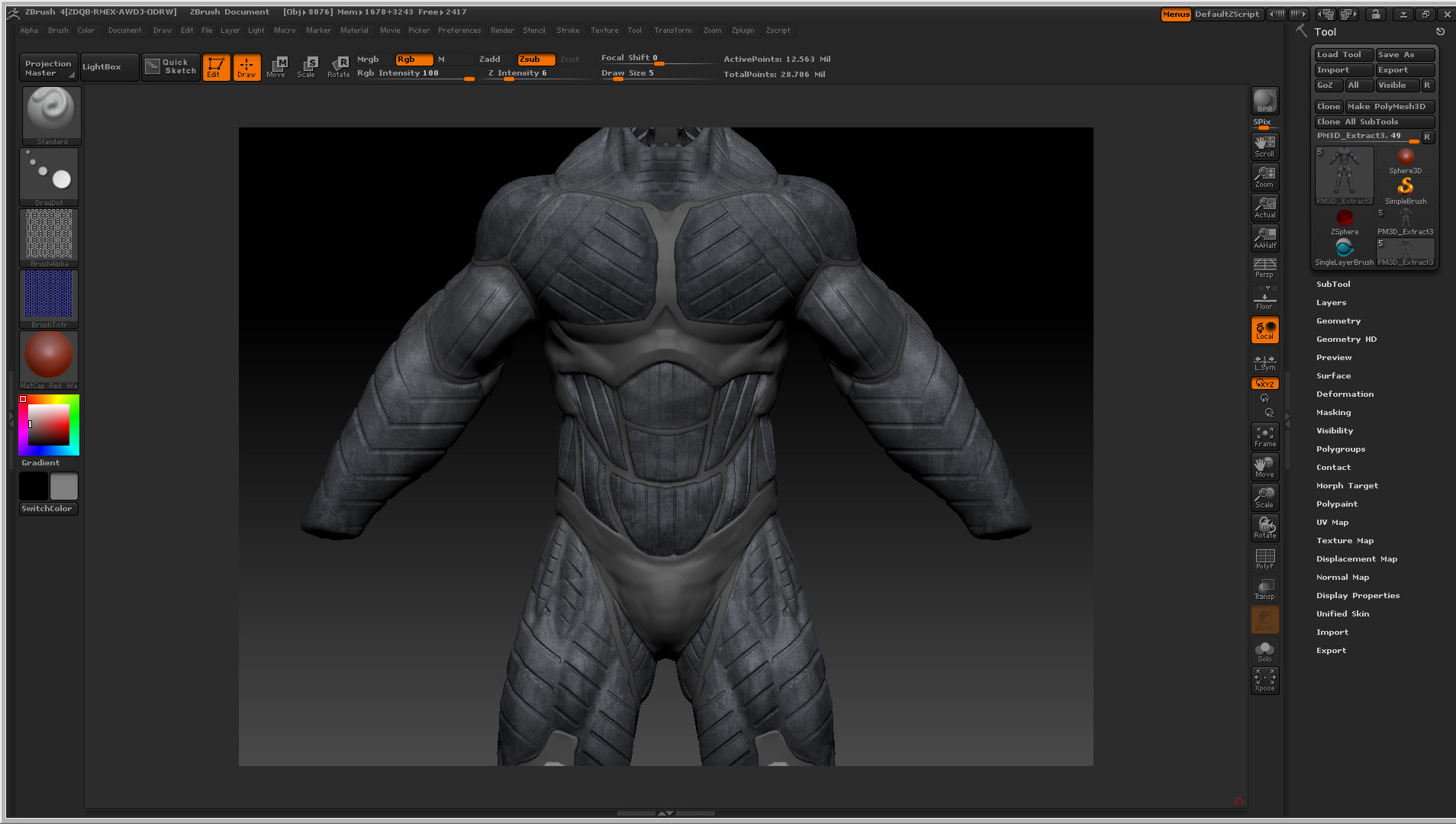Open the Texture Map section
The width and height of the screenshot is (1456, 824).
point(1345,540)
